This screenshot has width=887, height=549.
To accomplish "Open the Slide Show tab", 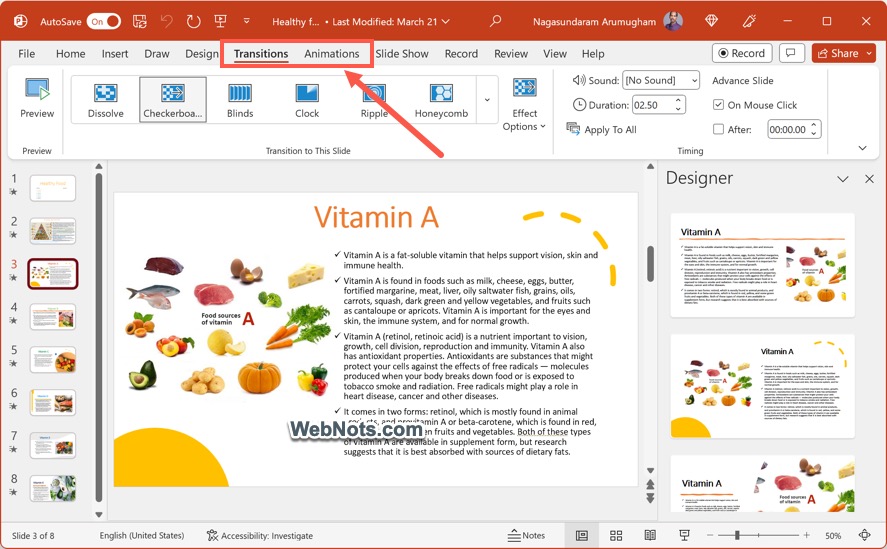I will (x=402, y=54).
